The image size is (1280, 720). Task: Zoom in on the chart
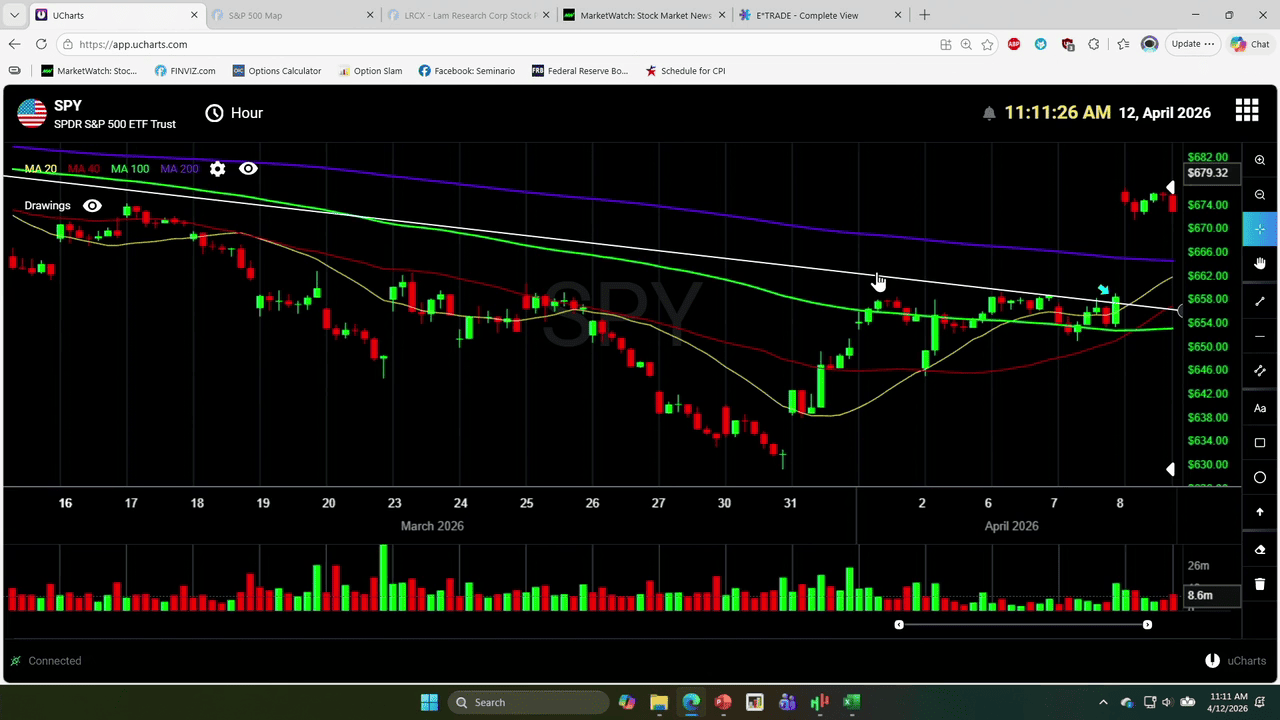point(1260,160)
